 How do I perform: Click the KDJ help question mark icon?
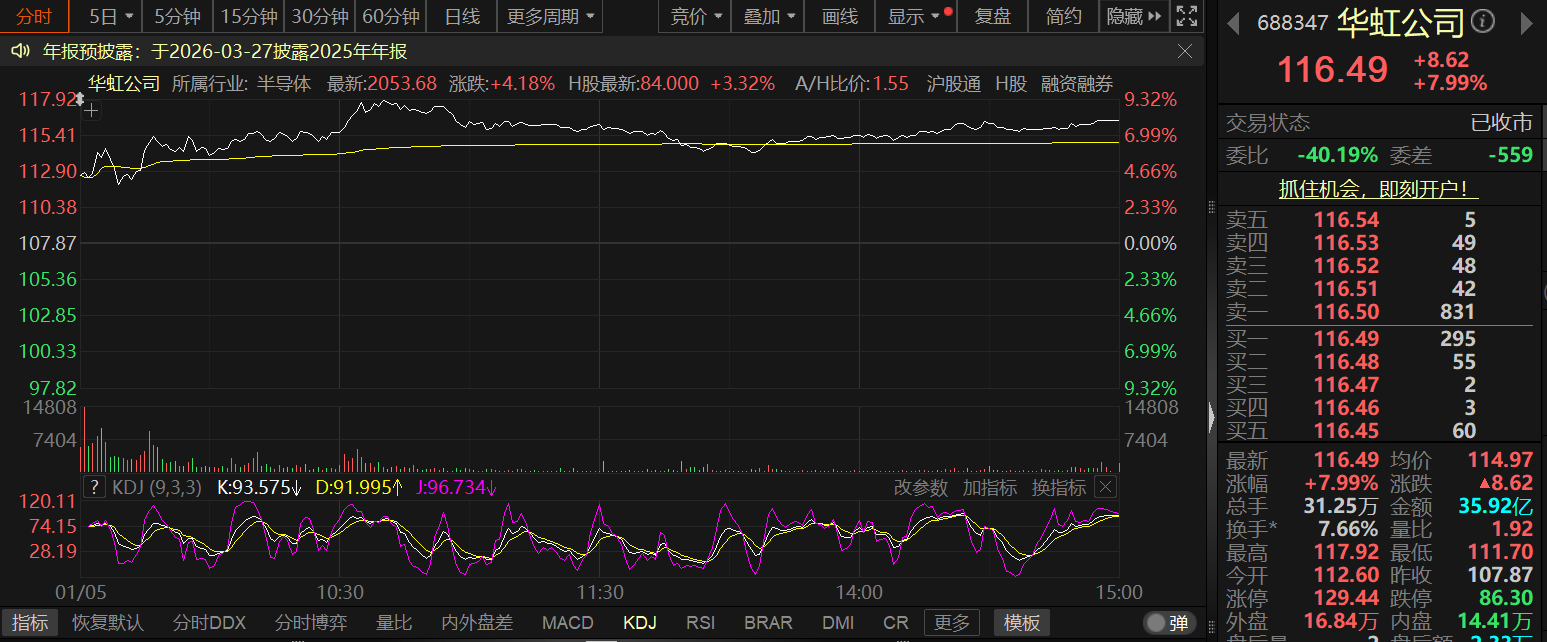pyautogui.click(x=94, y=487)
